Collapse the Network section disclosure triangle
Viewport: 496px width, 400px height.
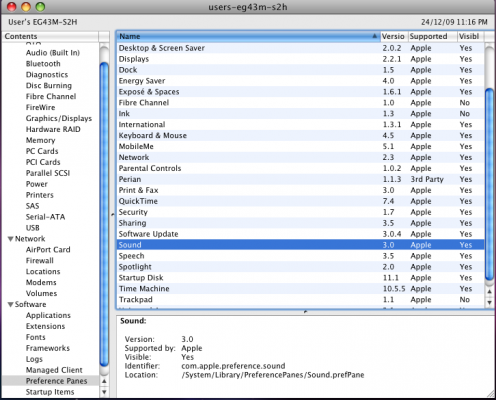pos(11,239)
